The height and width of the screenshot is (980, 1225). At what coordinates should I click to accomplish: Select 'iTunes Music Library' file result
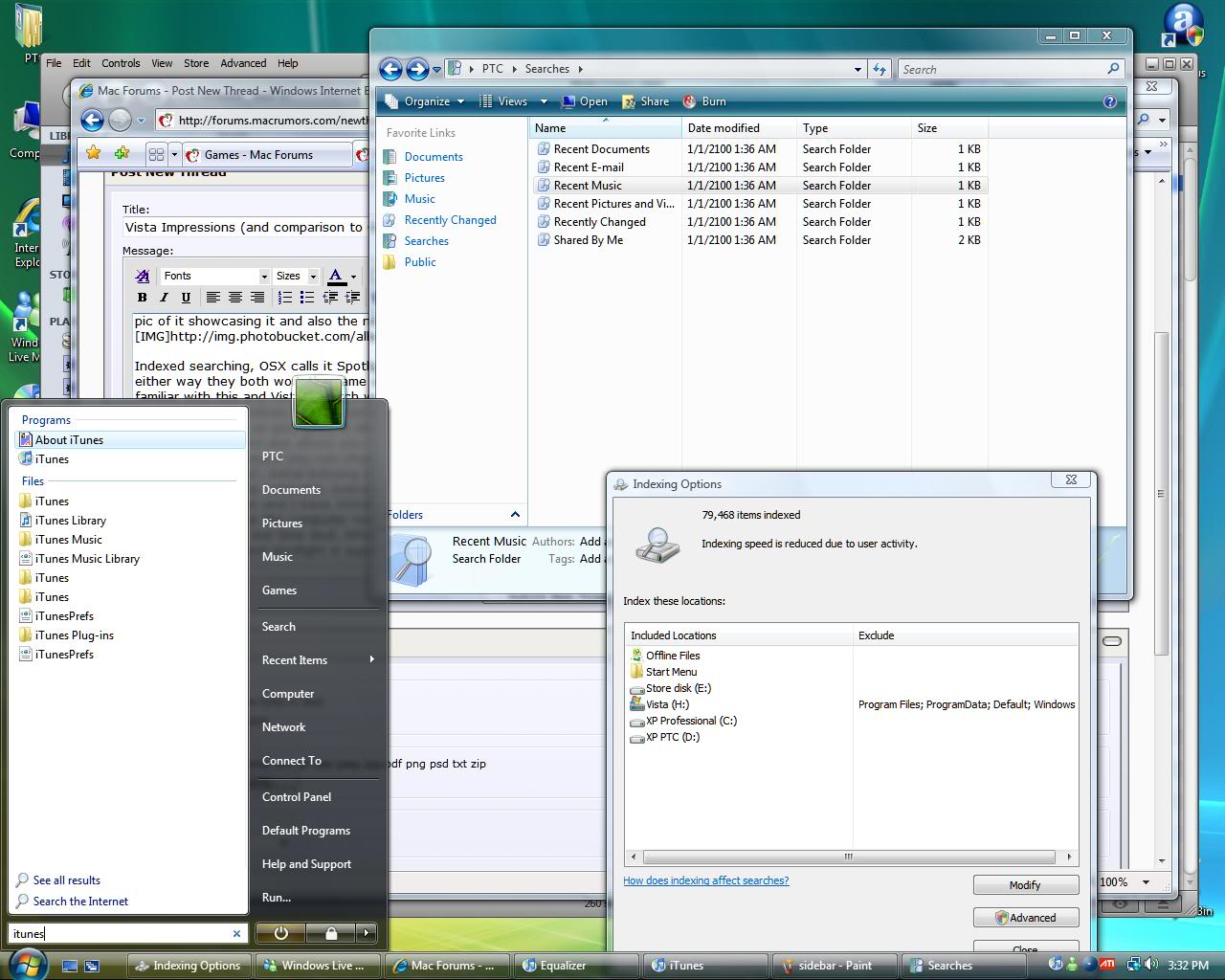click(x=86, y=559)
